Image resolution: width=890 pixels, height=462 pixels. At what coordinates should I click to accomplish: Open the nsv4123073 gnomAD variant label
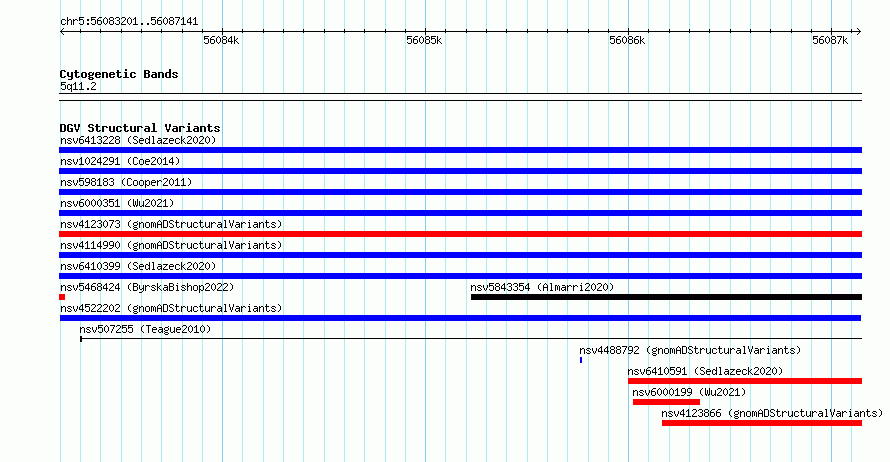(171, 224)
